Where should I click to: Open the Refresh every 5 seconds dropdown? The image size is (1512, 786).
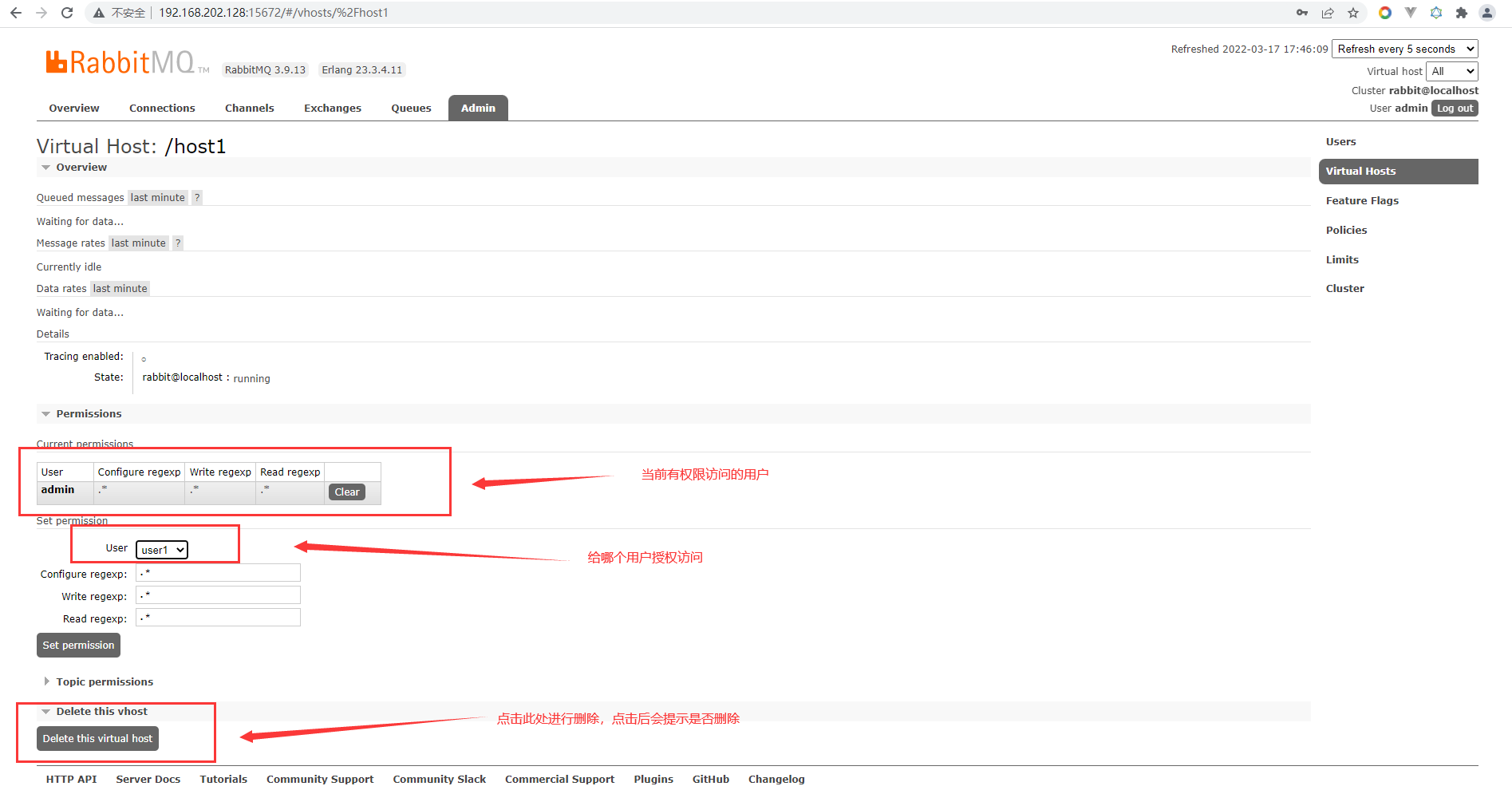pos(1405,49)
